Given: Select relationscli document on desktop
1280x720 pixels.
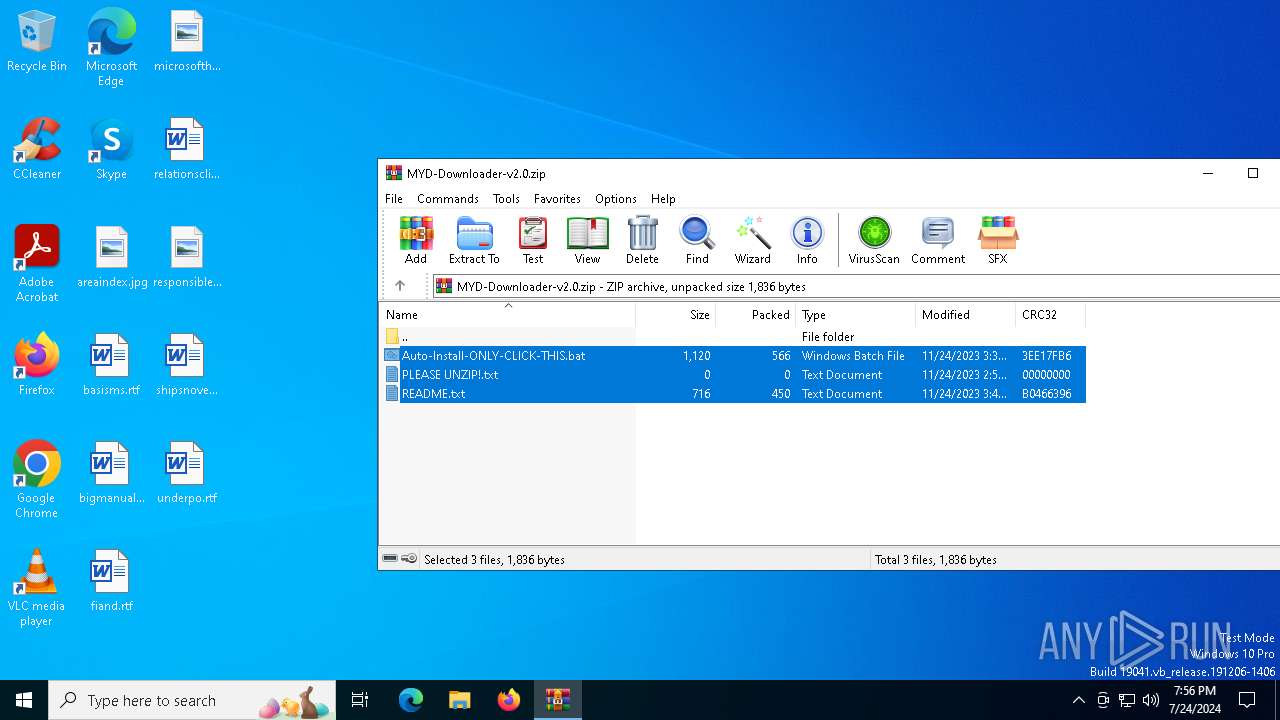Looking at the screenshot, I should [187, 149].
